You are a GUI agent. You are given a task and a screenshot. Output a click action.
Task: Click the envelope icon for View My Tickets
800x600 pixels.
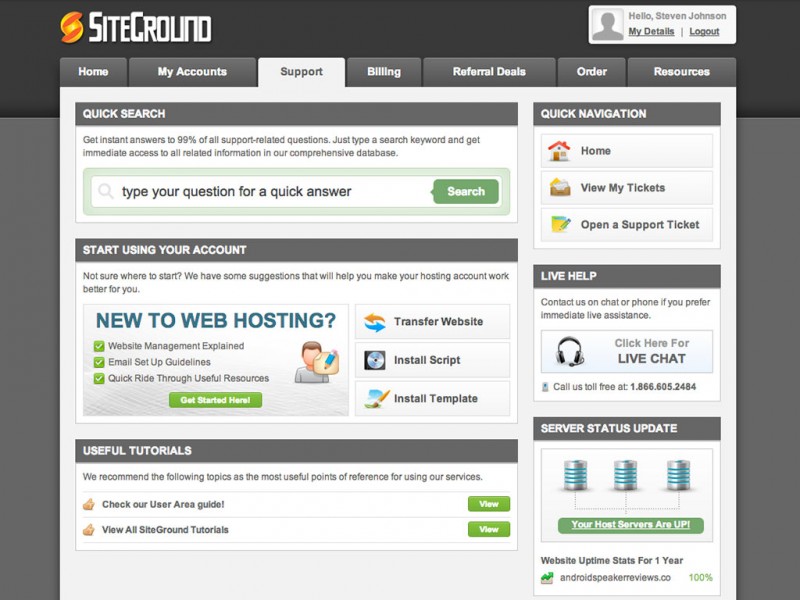pos(560,187)
